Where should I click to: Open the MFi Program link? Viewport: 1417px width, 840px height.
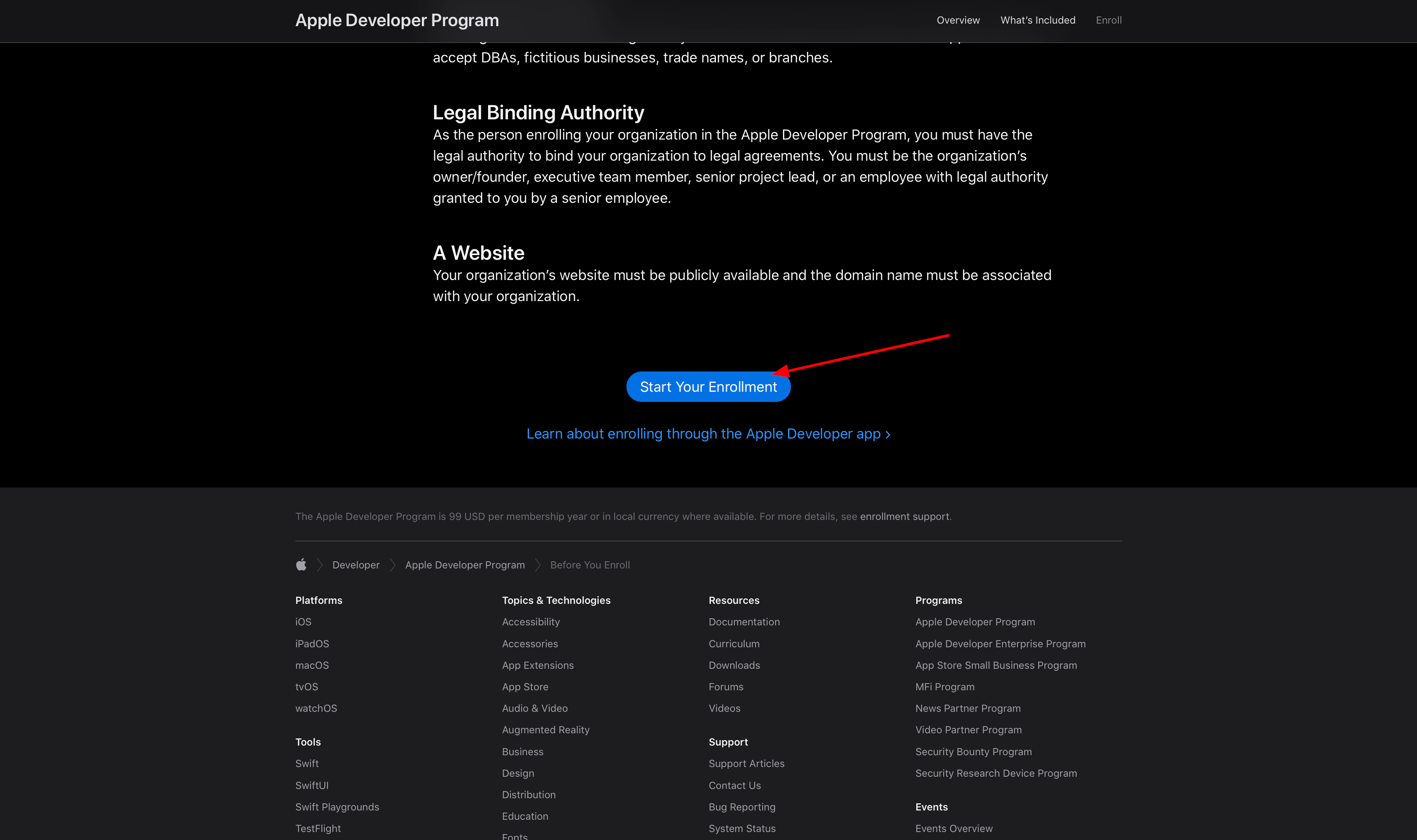click(945, 687)
